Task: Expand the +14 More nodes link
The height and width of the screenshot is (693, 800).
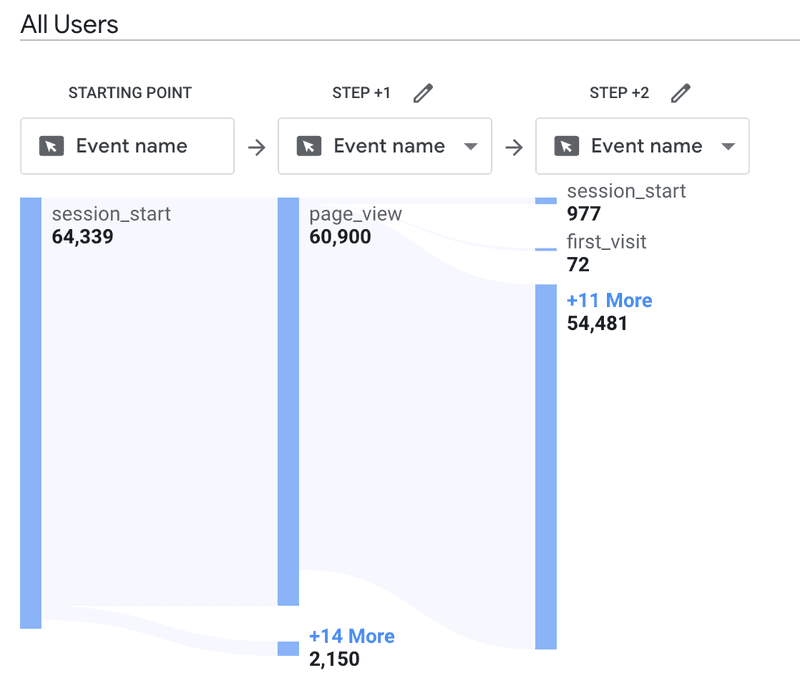Action: tap(351, 636)
